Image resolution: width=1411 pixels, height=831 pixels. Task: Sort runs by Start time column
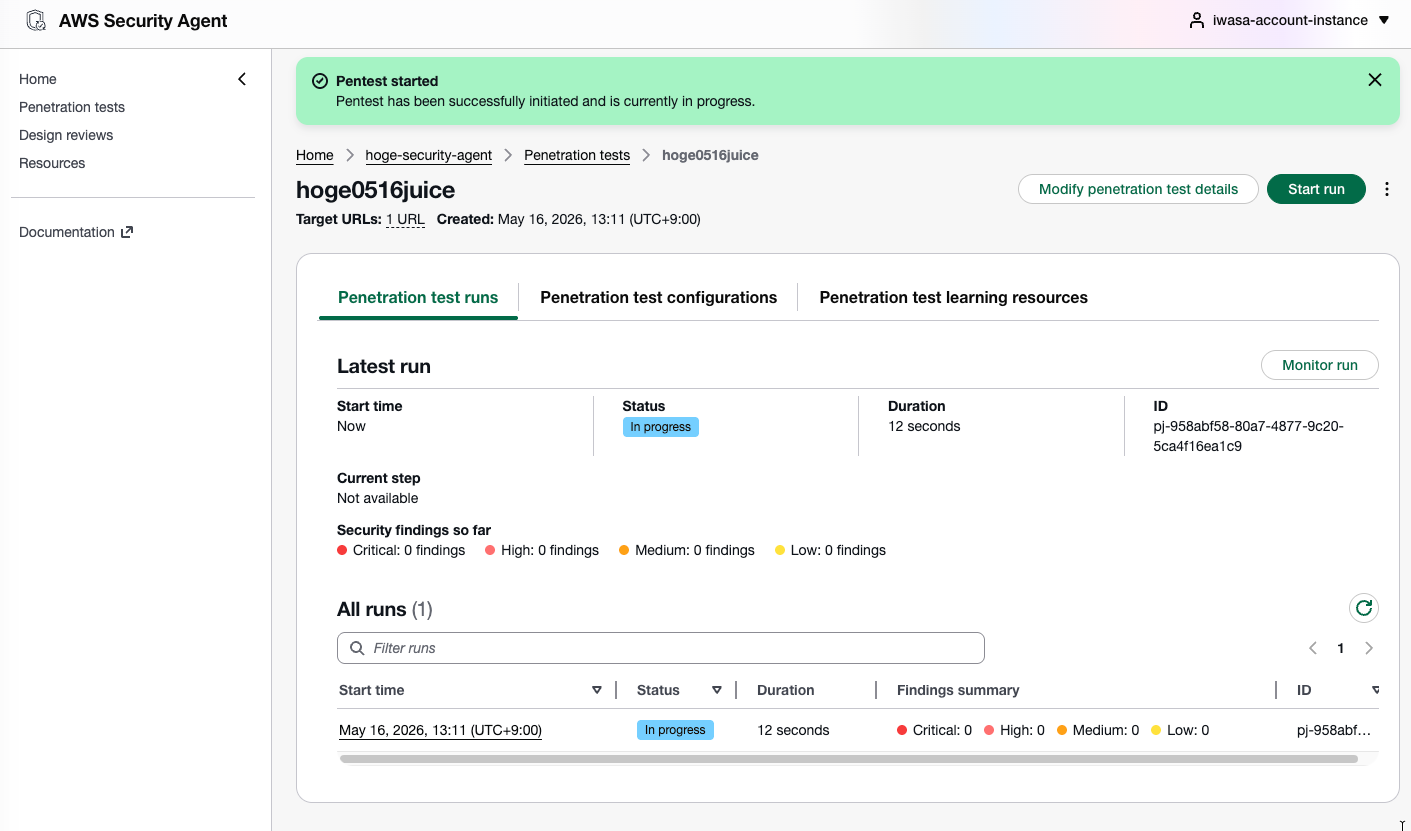pyautogui.click(x=597, y=690)
